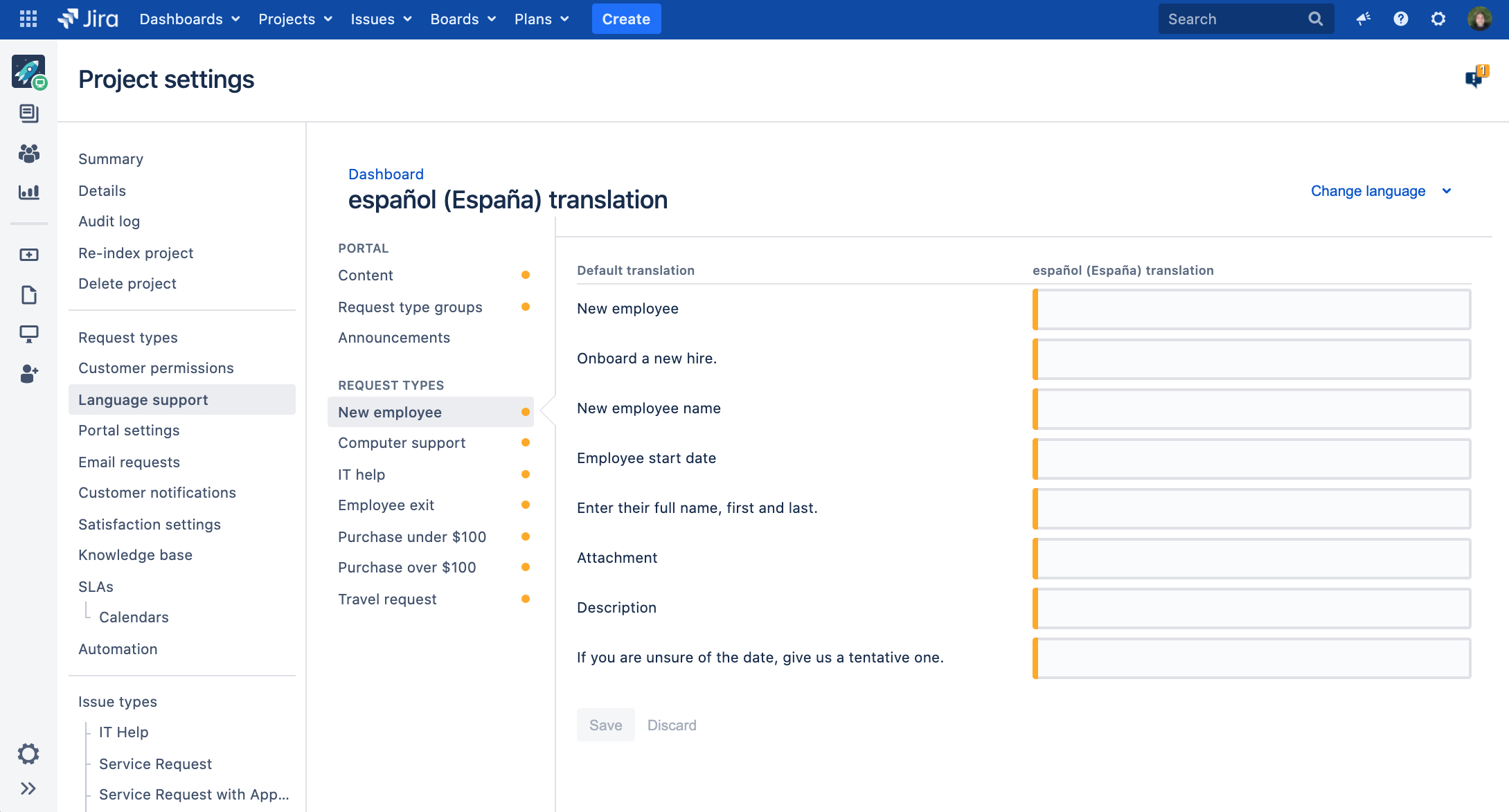Click the Create button
The width and height of the screenshot is (1509, 812).
click(626, 19)
